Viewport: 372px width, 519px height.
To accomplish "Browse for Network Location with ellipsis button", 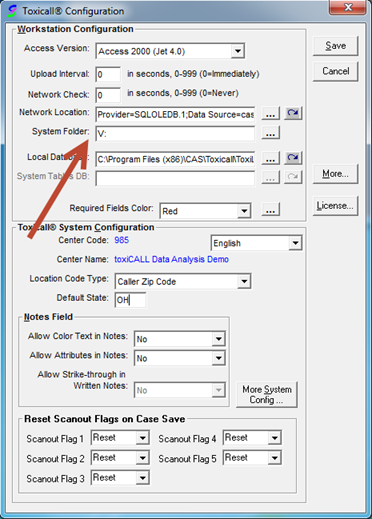I will click(x=270, y=114).
